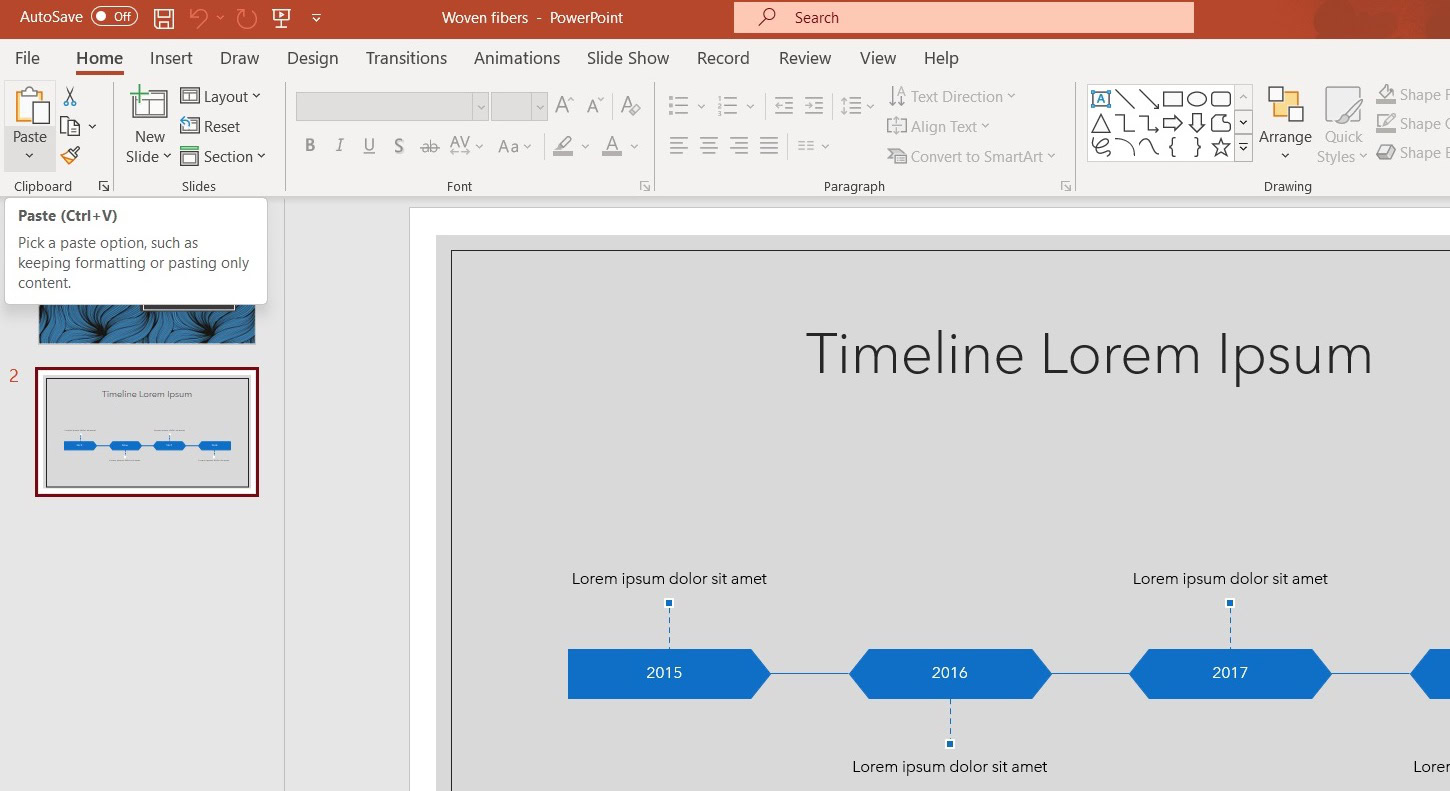Switch to the Design tab
Image resolution: width=1450 pixels, height=791 pixels.
coord(312,58)
